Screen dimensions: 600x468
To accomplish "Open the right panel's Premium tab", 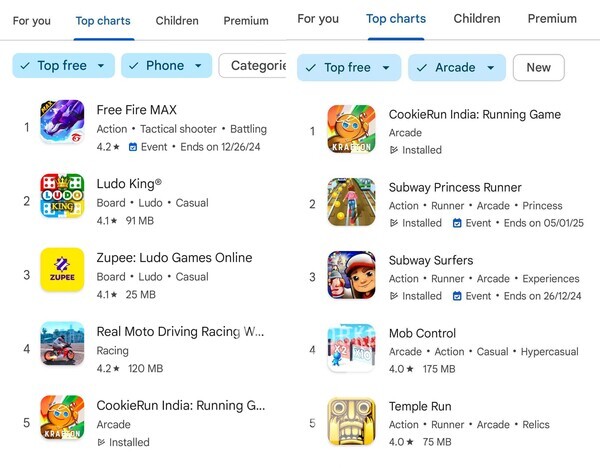I will pos(552,19).
